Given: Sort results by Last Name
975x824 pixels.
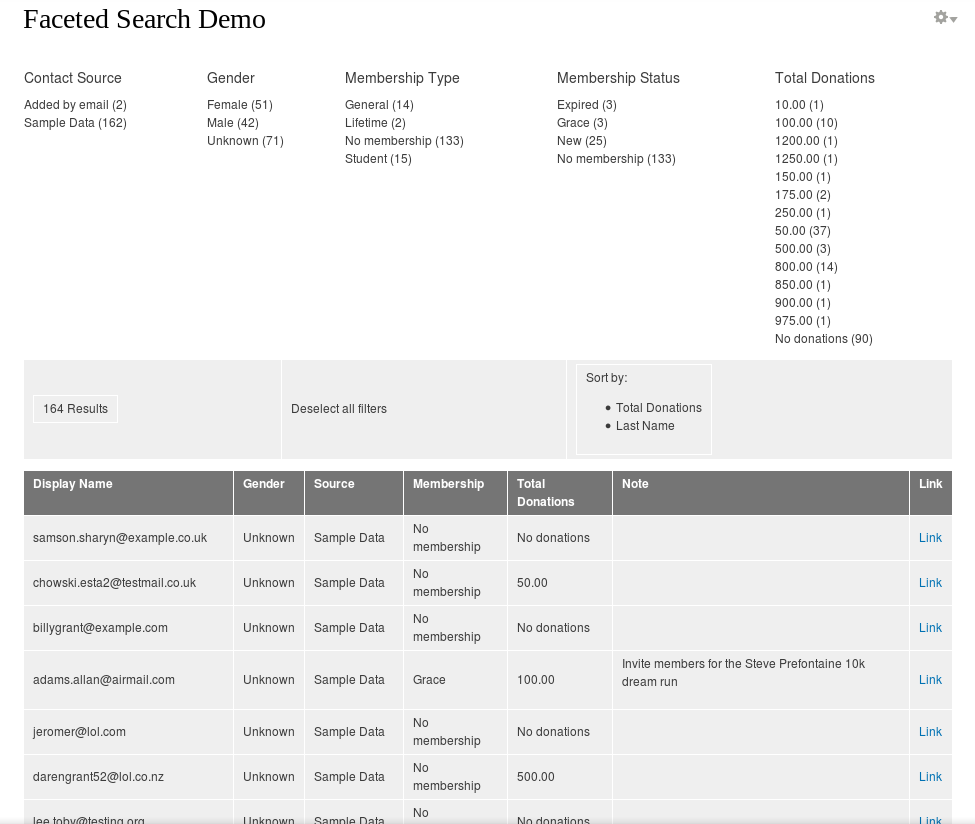Looking at the screenshot, I should [645, 426].
